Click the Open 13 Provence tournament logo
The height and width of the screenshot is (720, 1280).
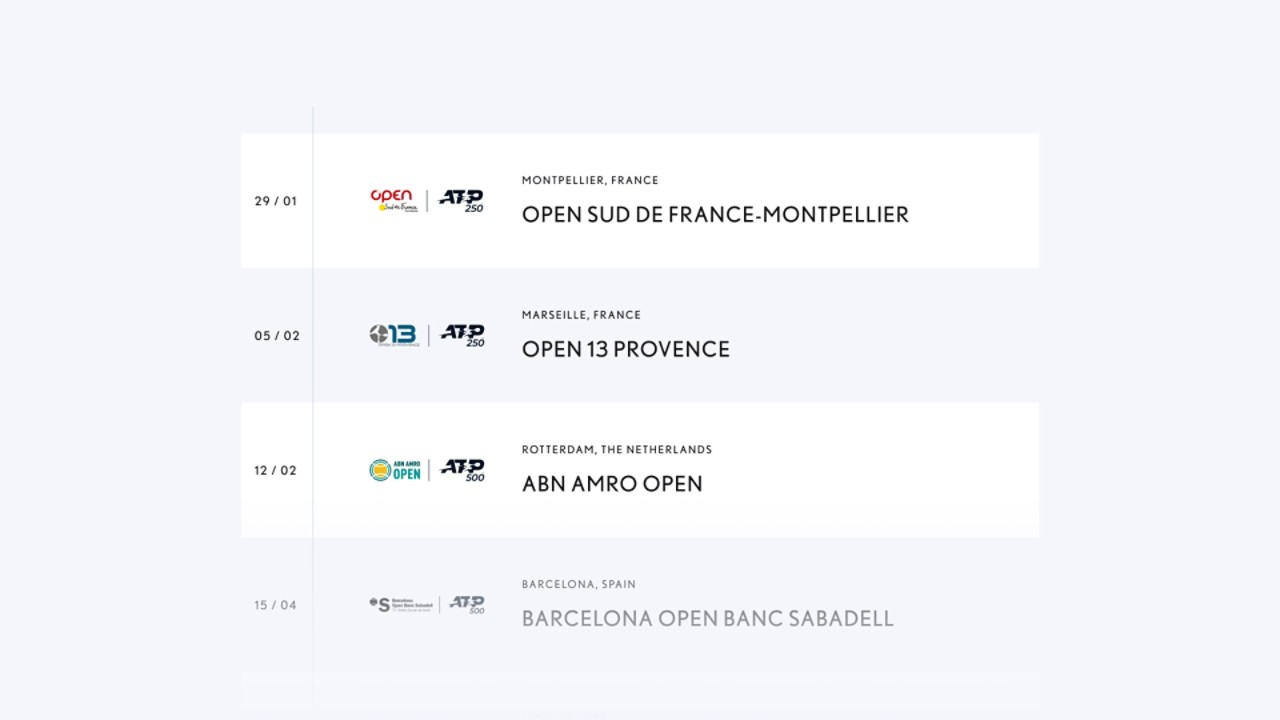[x=393, y=335]
